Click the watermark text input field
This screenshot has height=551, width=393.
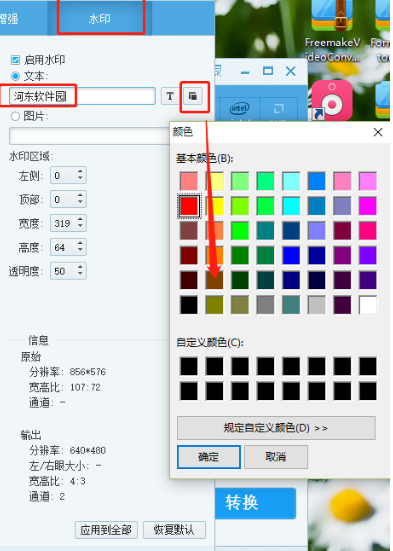tap(82, 96)
